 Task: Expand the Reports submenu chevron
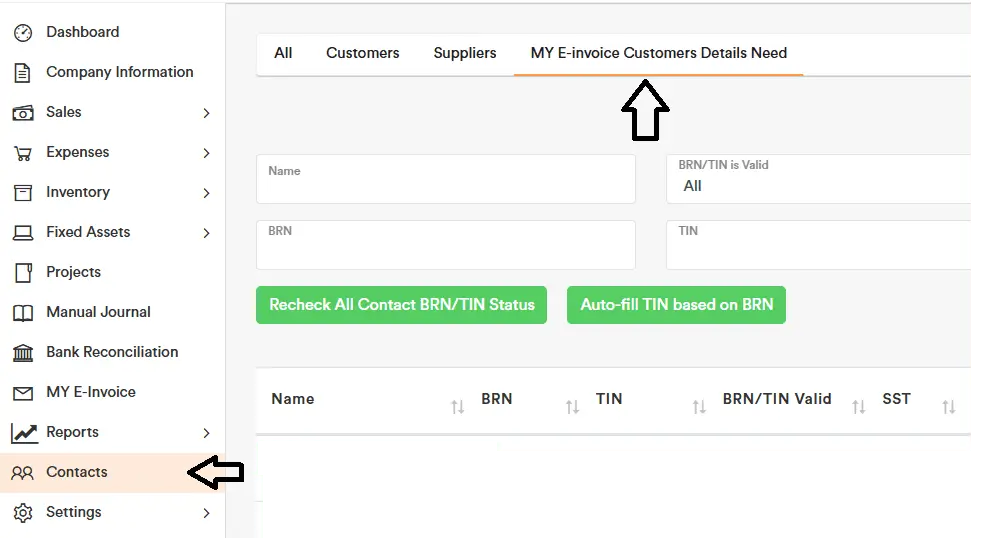206,433
